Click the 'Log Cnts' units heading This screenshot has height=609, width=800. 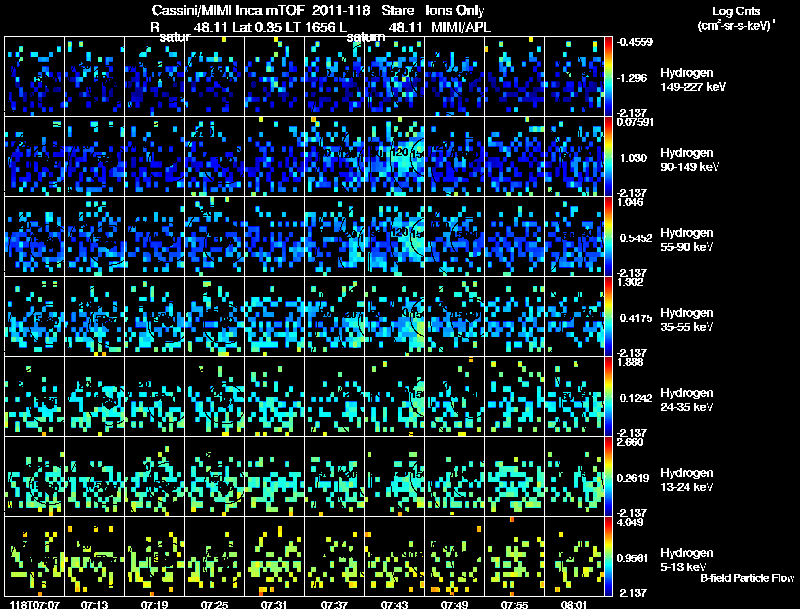[736, 11]
